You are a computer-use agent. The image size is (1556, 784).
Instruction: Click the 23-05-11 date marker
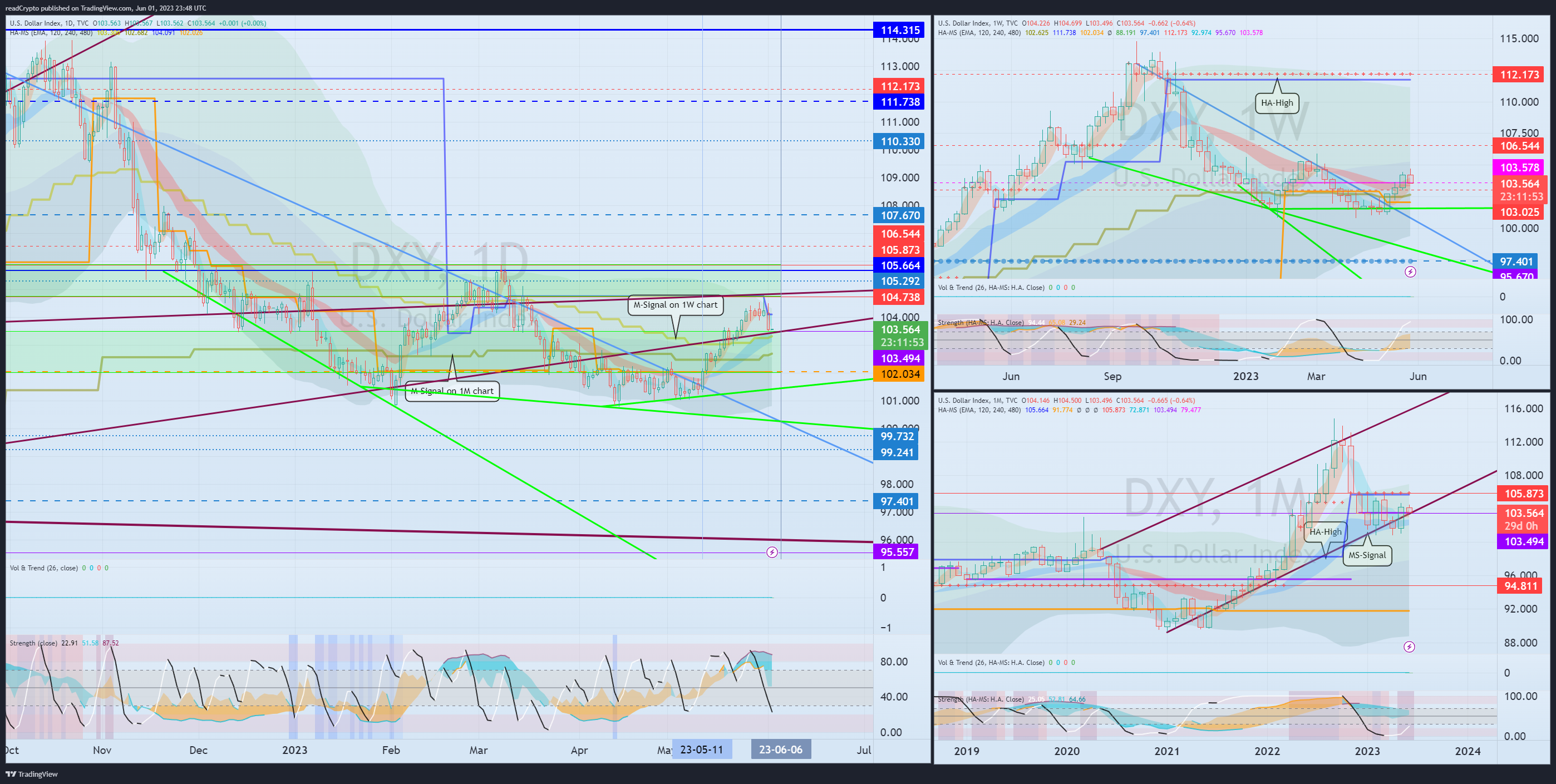click(x=701, y=750)
